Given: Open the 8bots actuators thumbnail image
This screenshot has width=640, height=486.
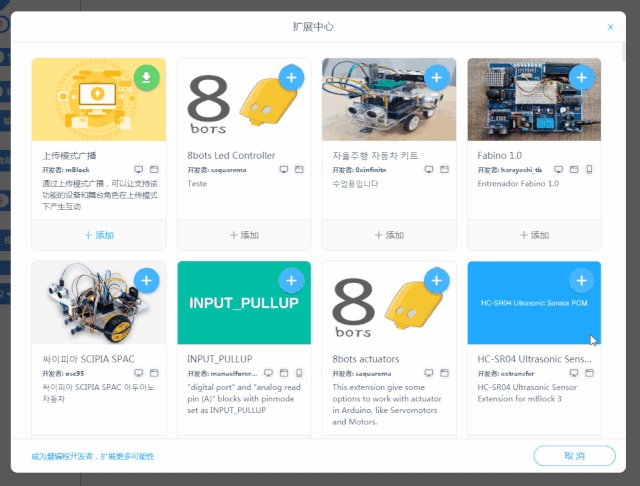Looking at the screenshot, I should coord(389,303).
